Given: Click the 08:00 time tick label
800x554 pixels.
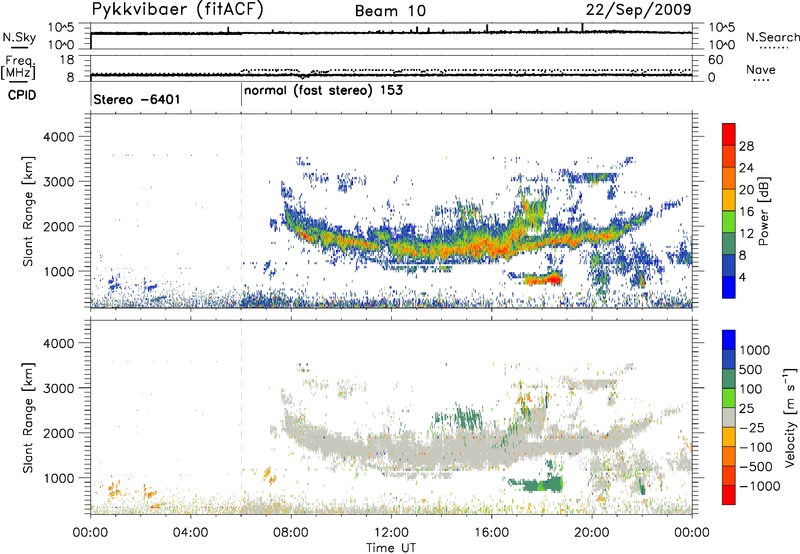Looking at the screenshot, I should click(x=291, y=533).
